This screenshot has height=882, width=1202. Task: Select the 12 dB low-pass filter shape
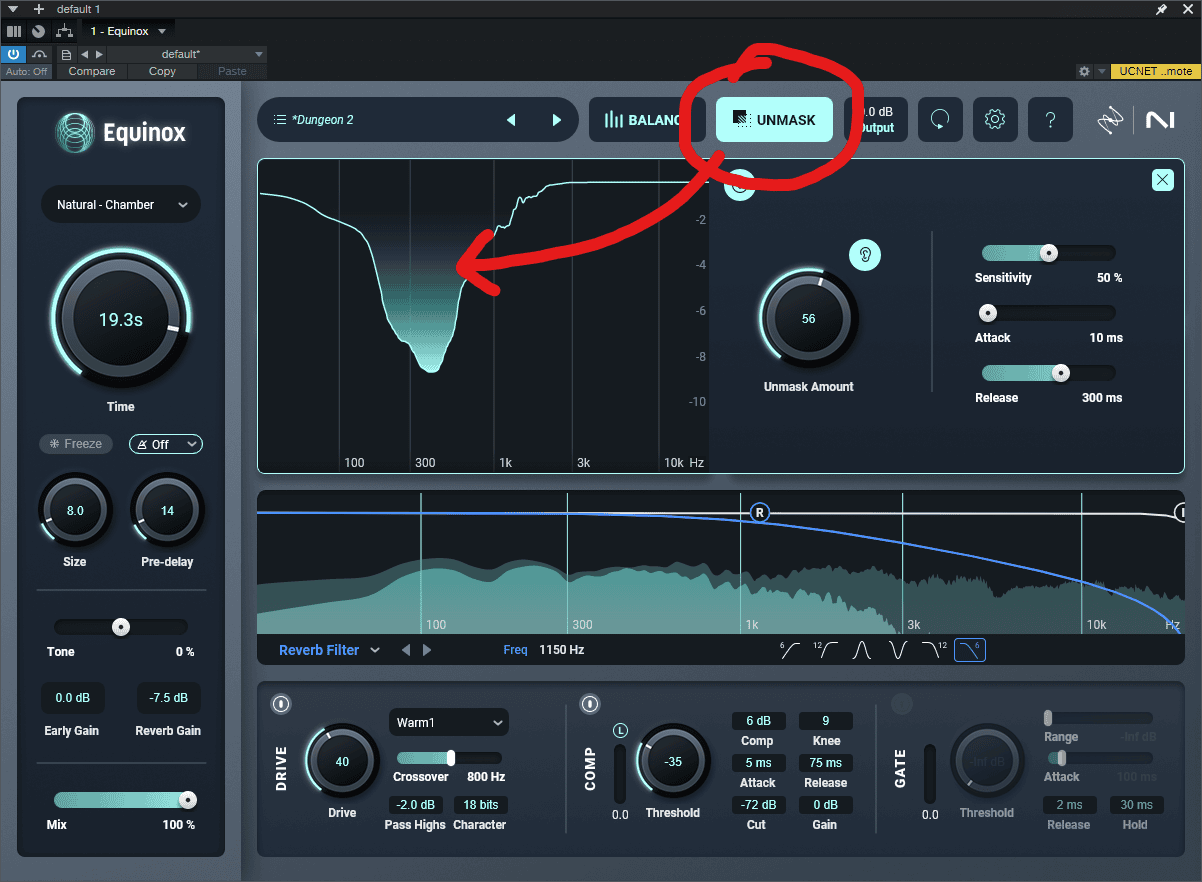pyautogui.click(x=933, y=650)
